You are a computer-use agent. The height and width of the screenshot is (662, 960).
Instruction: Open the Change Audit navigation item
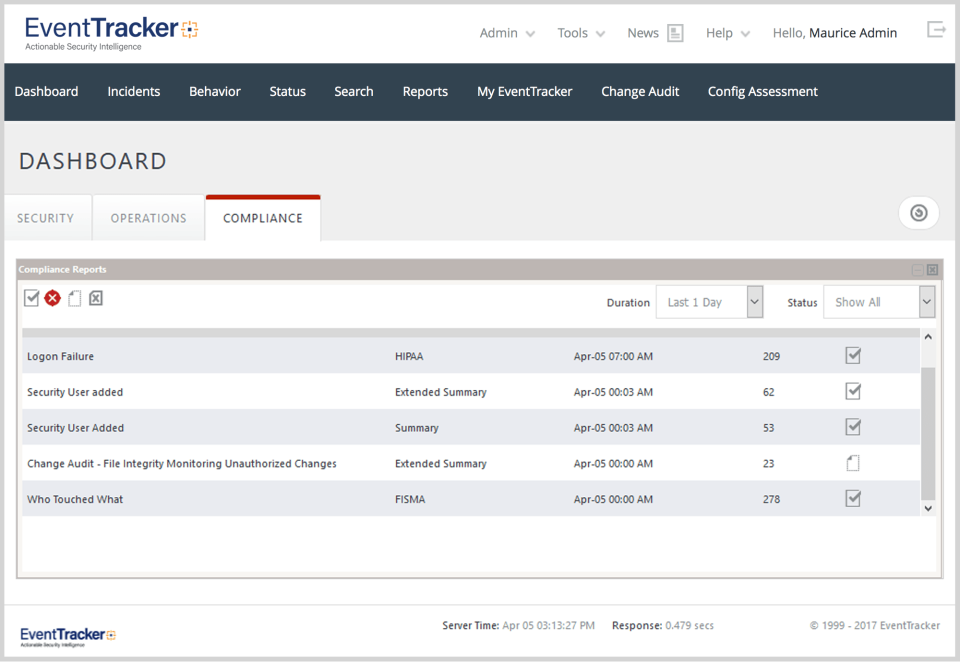click(640, 91)
